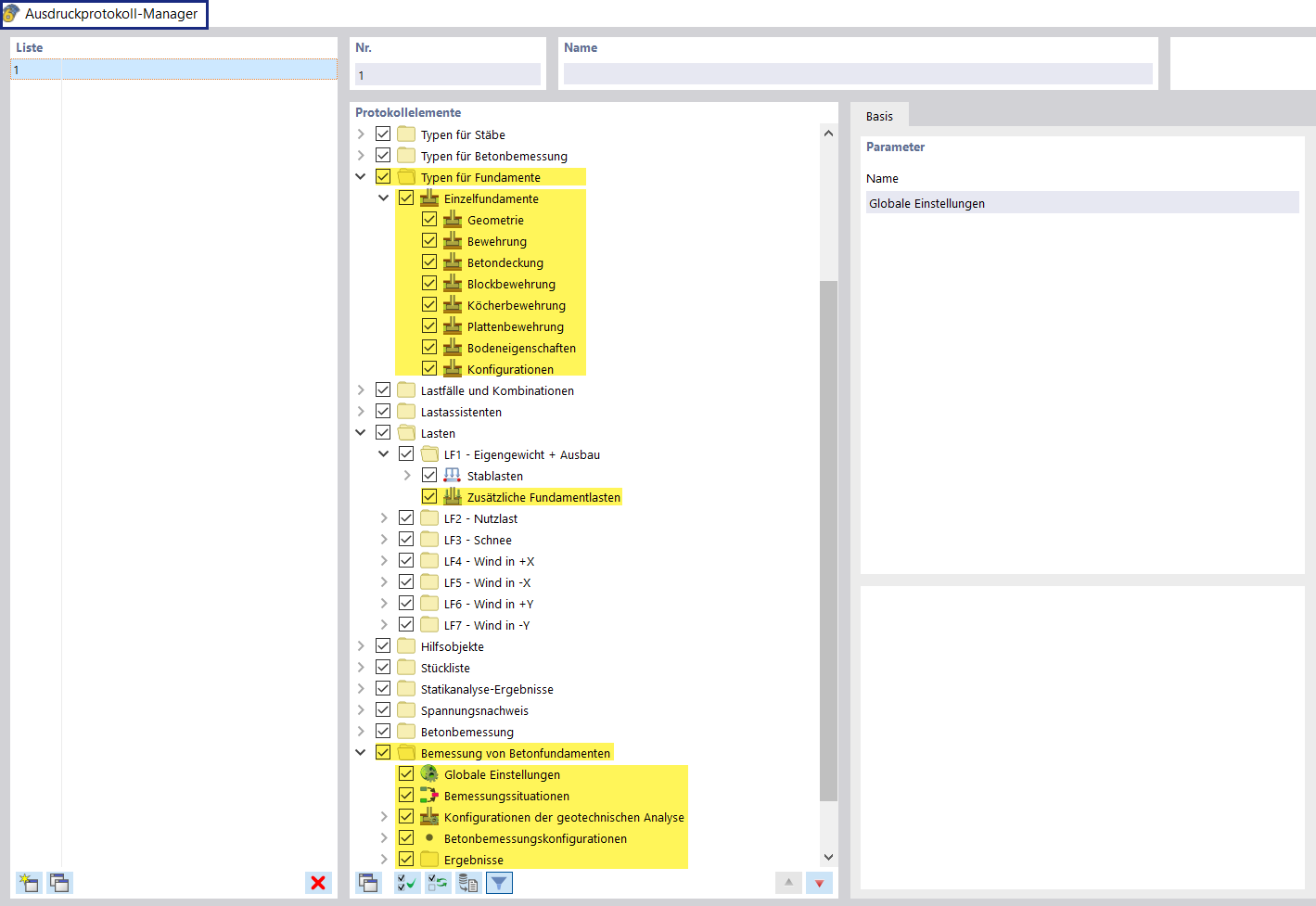Click the Ergebnisse folder icon
The height and width of the screenshot is (906, 1316).
pos(429,859)
